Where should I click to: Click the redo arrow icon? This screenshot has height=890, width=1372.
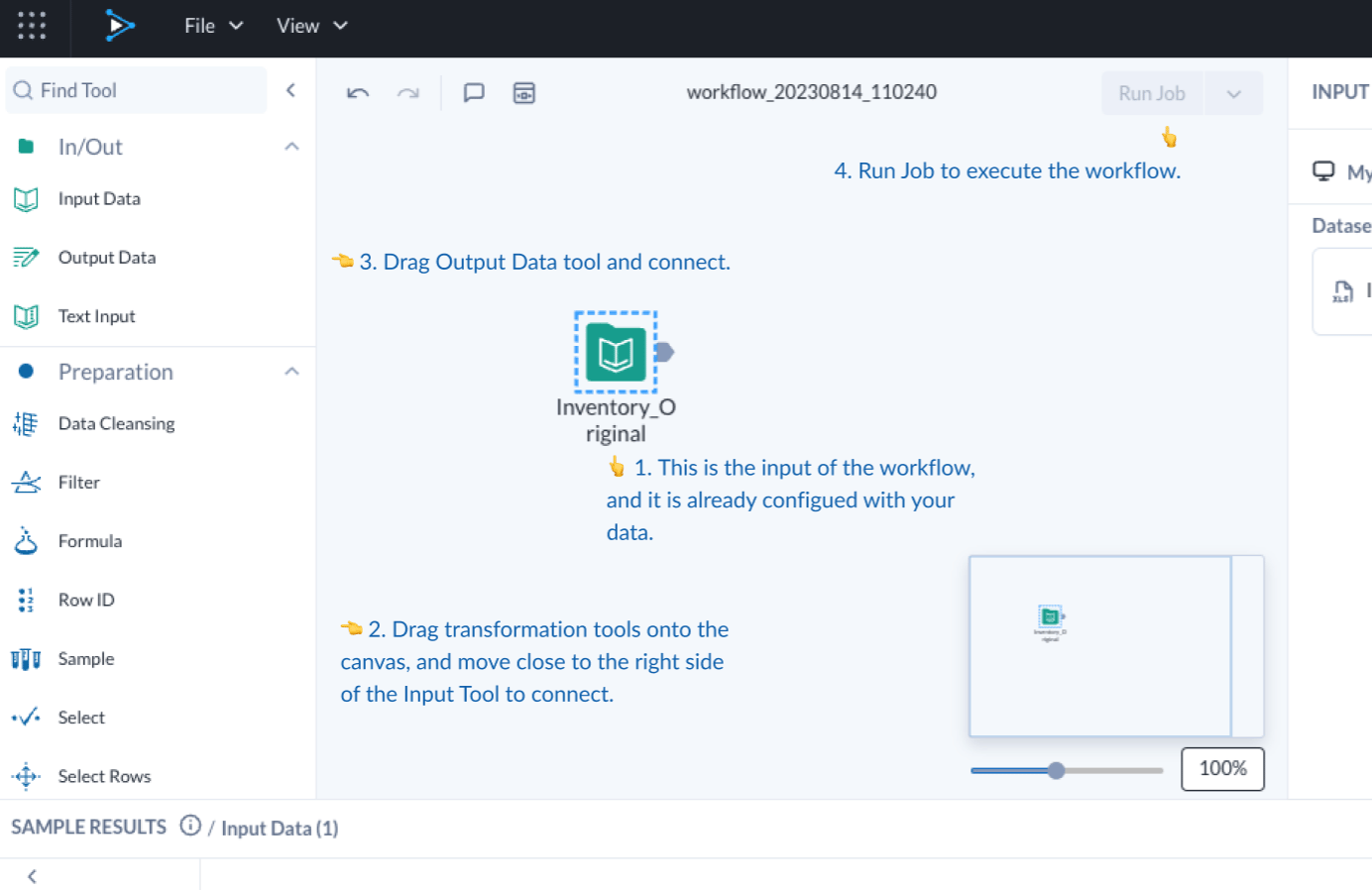click(408, 93)
